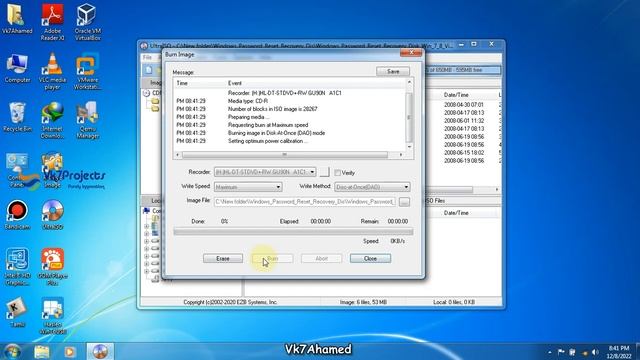640x360 pixels.
Task: Open the taskbar clock showing 8:41 PM
Action: tap(618, 352)
